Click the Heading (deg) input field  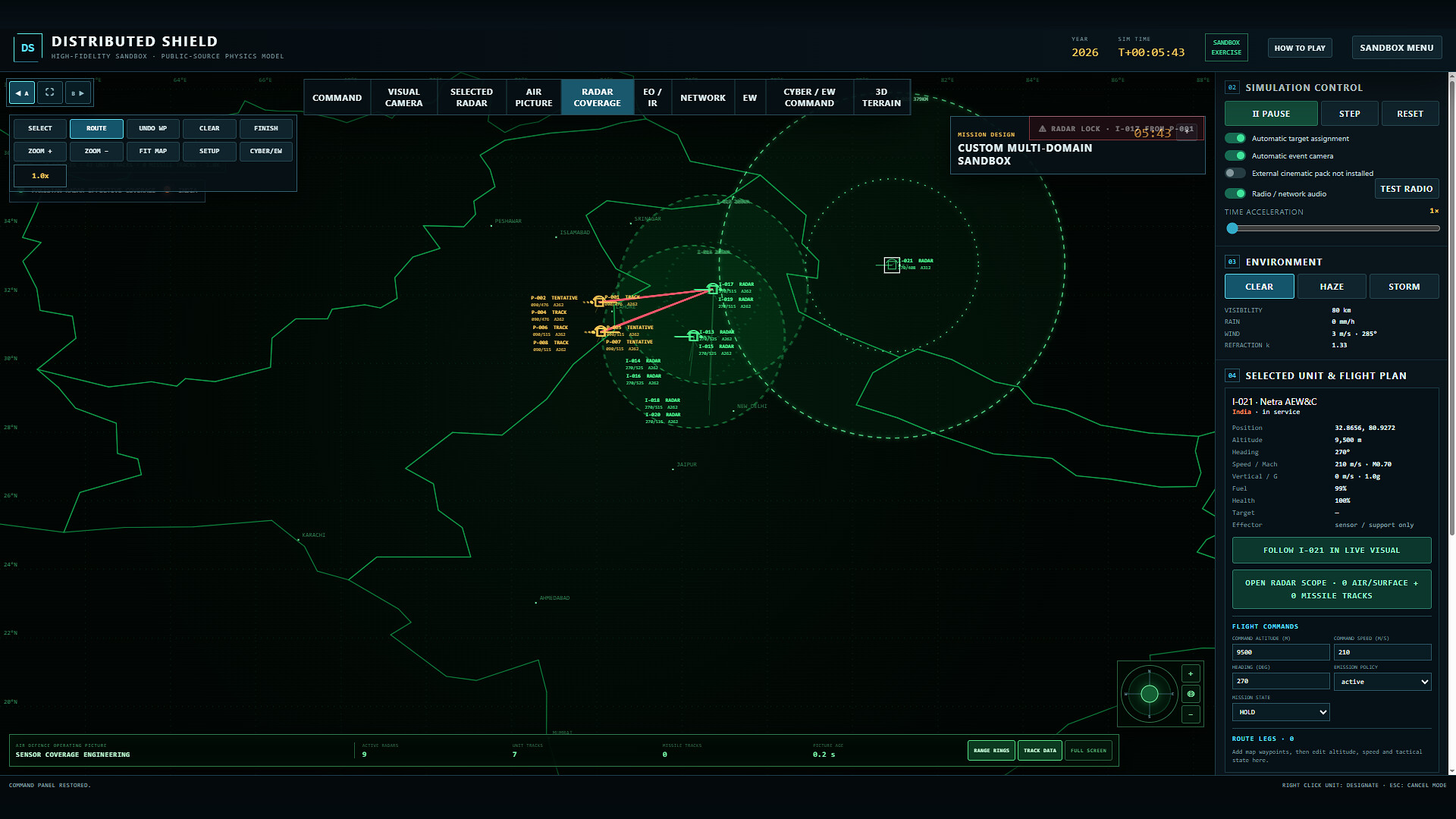click(x=1281, y=682)
